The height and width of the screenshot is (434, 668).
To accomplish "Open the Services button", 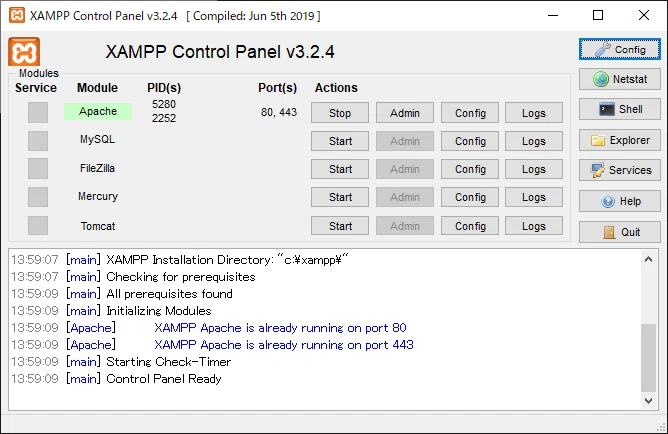I will [x=619, y=170].
